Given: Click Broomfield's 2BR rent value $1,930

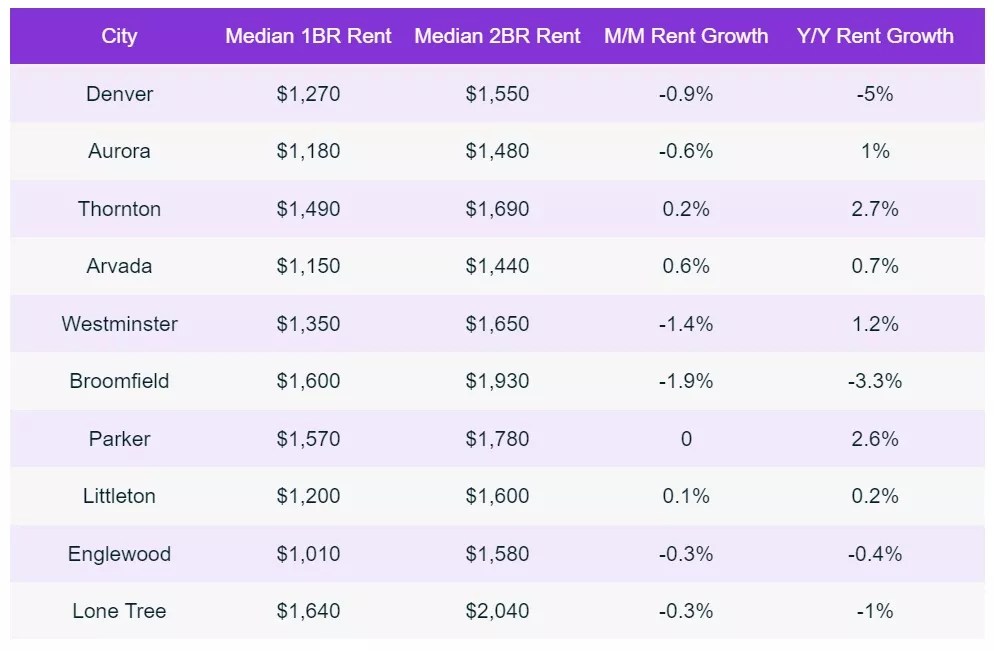Looking at the screenshot, I should point(497,381).
